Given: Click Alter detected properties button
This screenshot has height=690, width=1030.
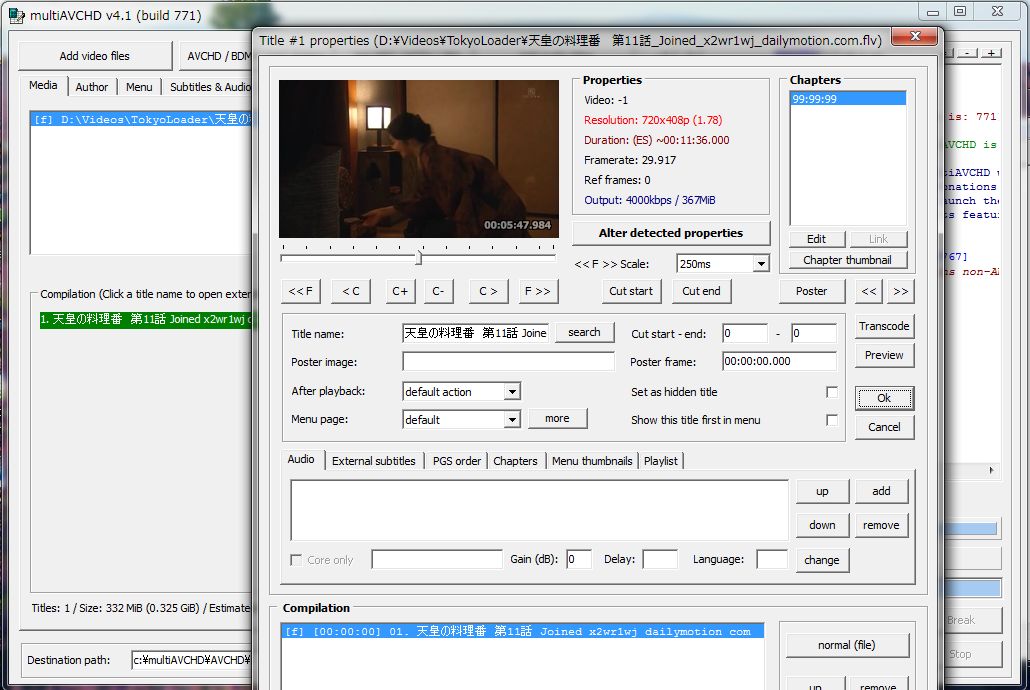Looking at the screenshot, I should [671, 233].
